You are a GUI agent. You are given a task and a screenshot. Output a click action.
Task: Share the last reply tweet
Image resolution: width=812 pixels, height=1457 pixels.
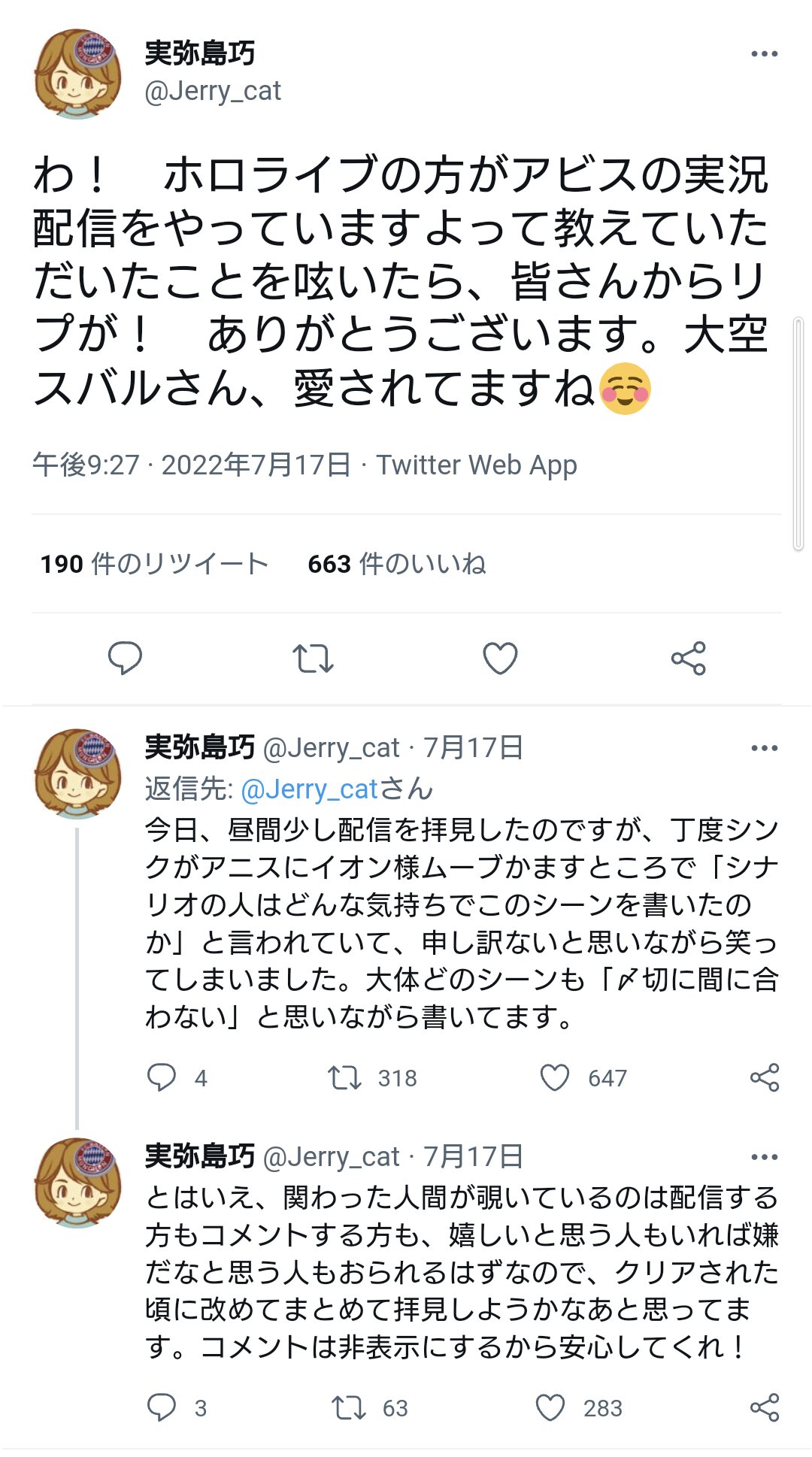[764, 1407]
